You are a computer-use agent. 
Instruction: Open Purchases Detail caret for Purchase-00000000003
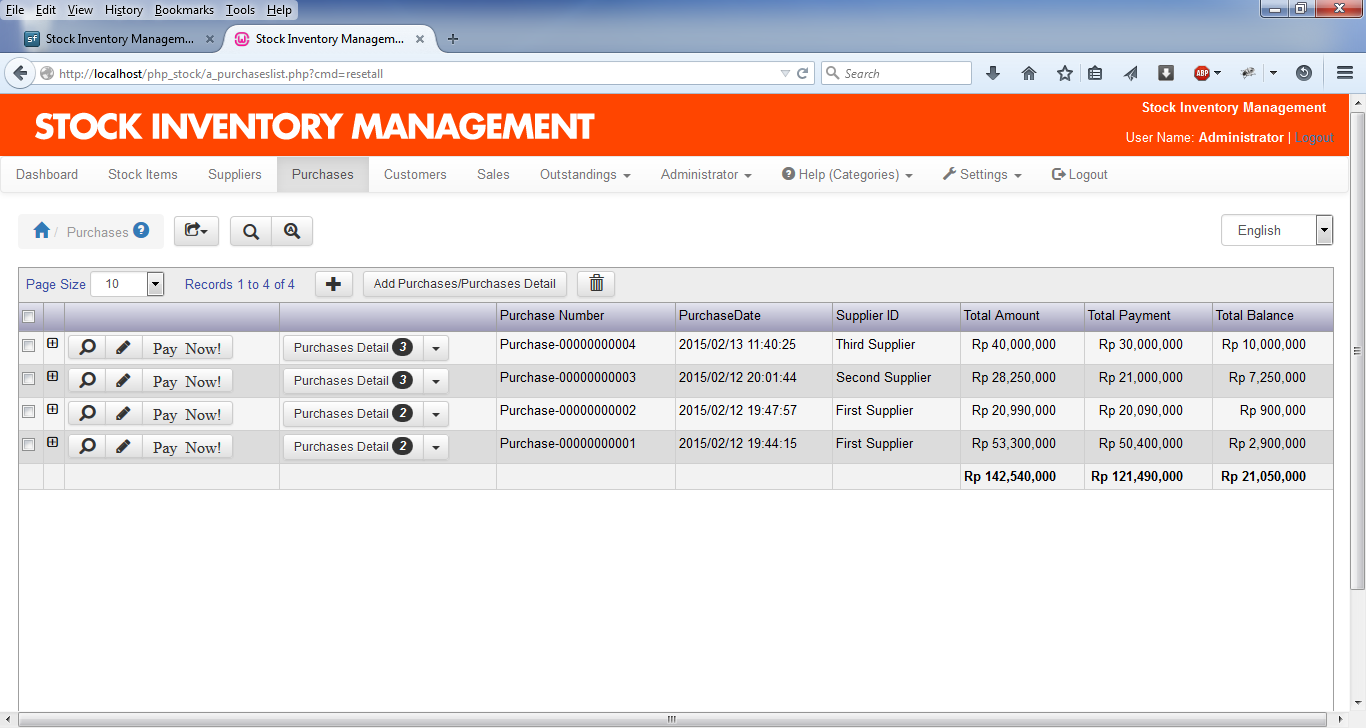436,381
